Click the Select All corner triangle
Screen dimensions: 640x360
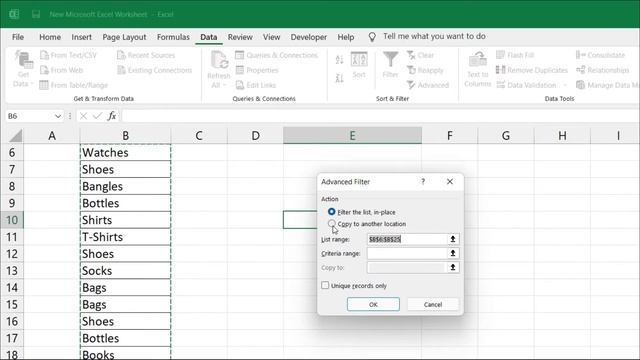point(15,136)
